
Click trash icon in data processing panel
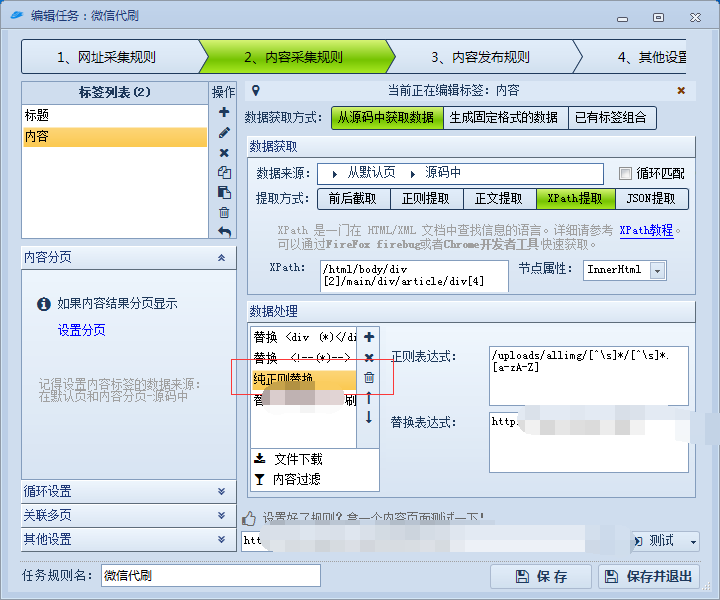(368, 377)
